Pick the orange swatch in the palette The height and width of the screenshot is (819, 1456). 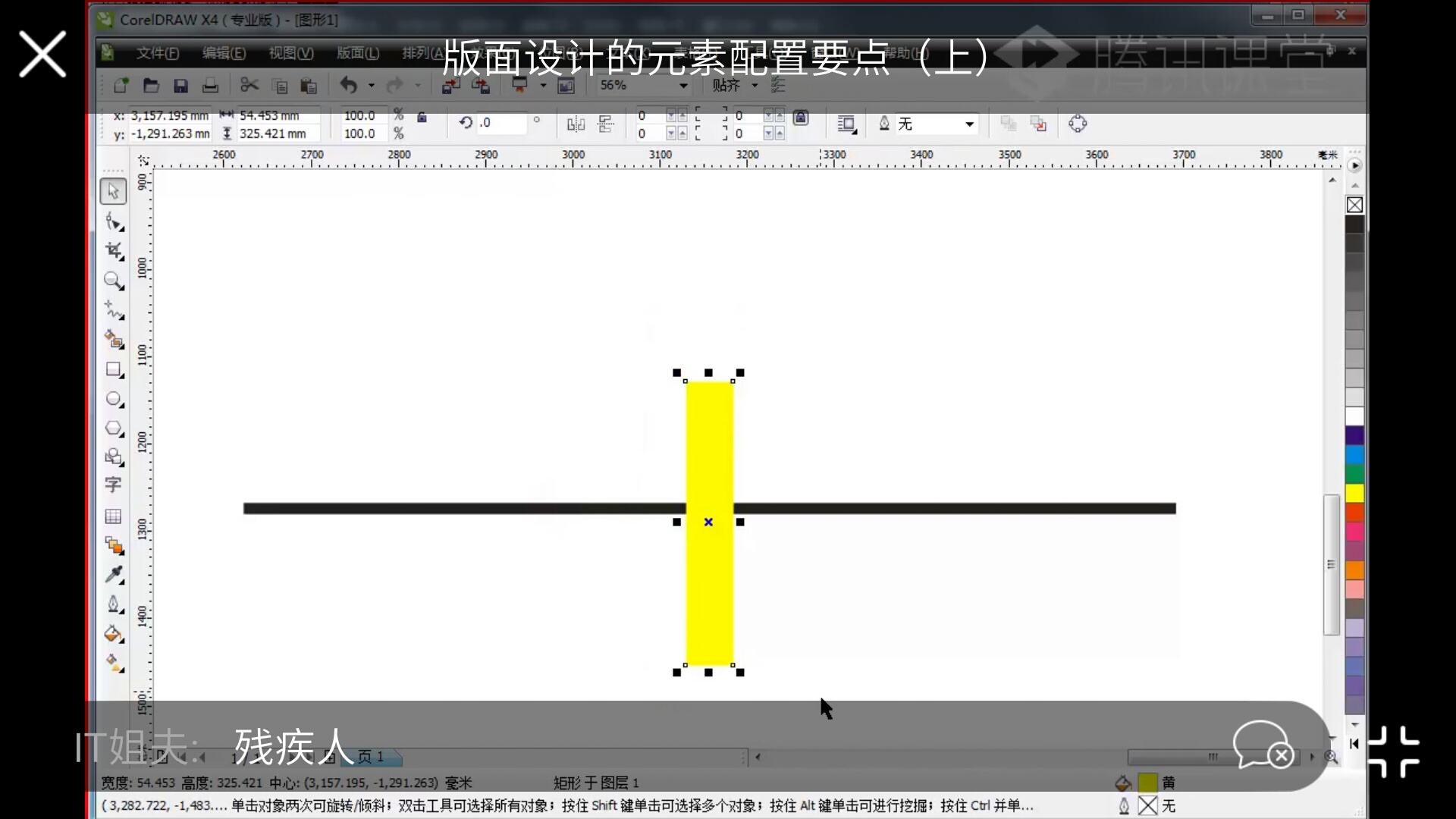pos(1354,570)
